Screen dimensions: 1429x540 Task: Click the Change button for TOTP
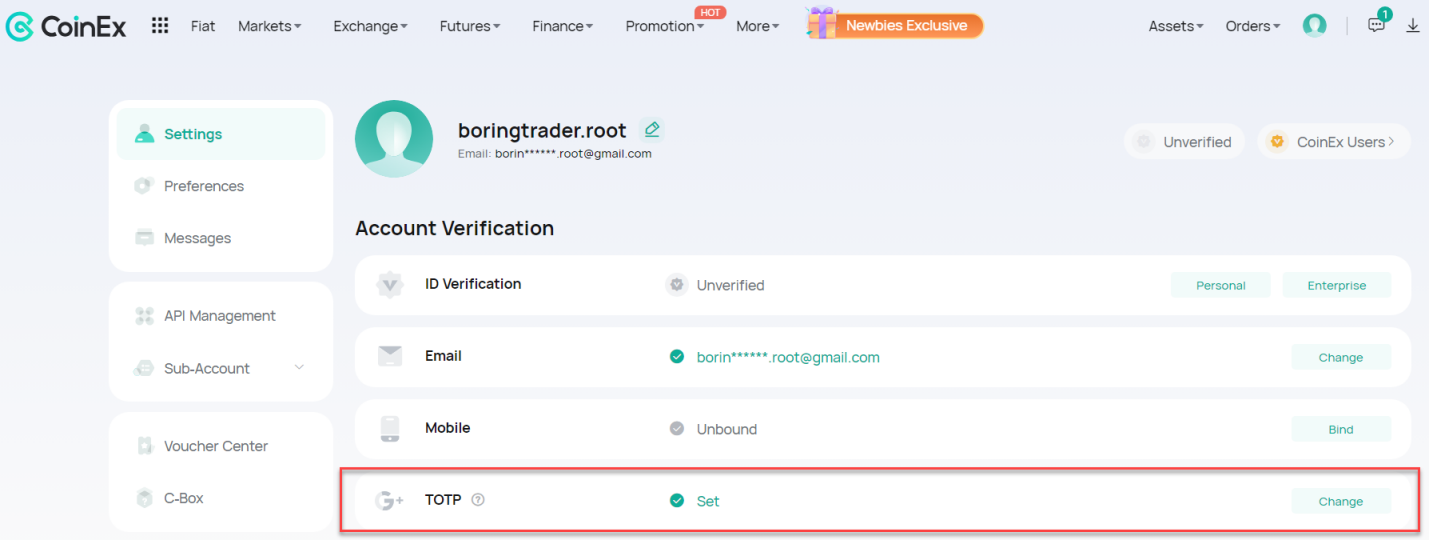(x=1341, y=501)
